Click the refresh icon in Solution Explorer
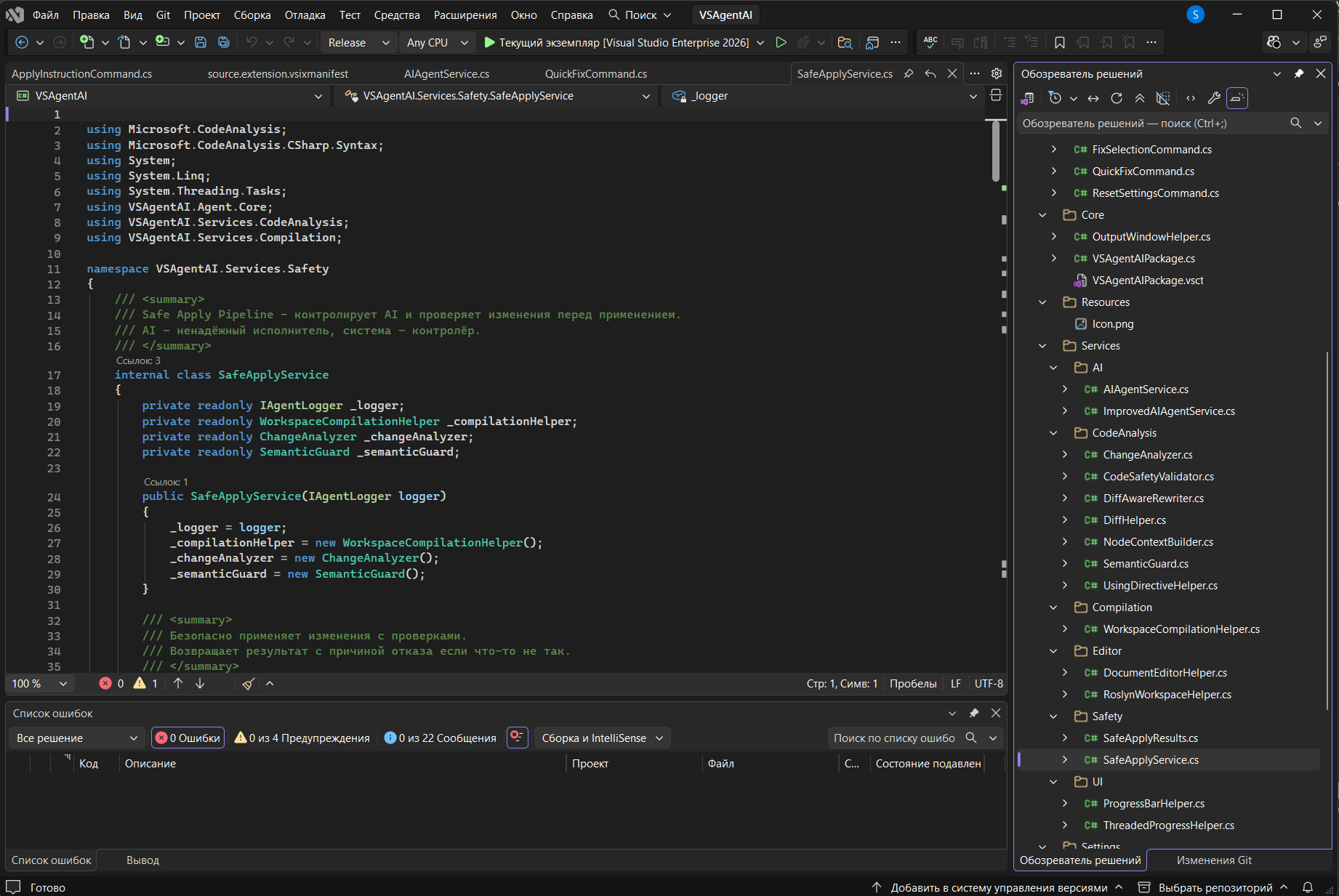This screenshot has height=896, width=1339. click(1117, 98)
